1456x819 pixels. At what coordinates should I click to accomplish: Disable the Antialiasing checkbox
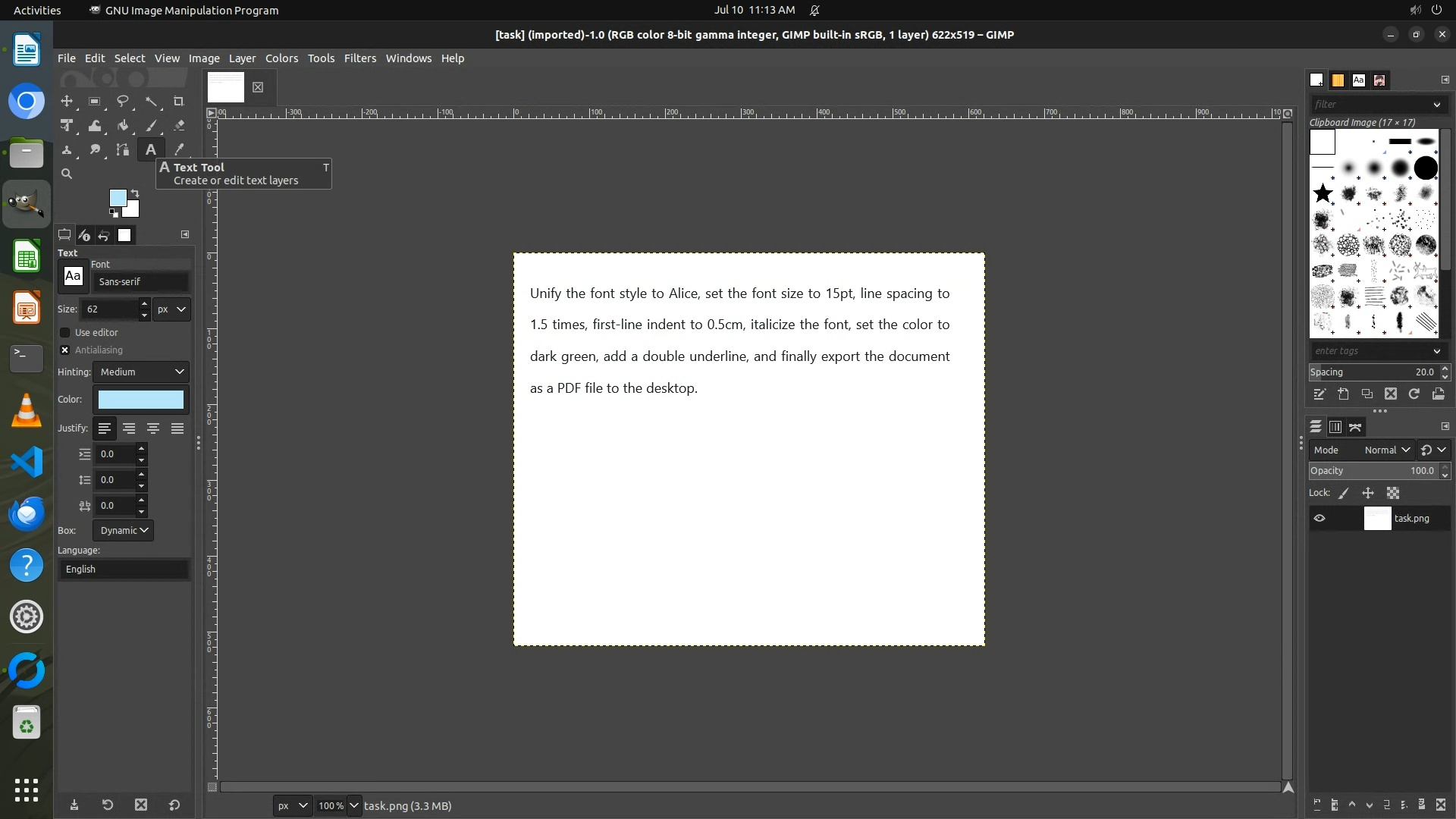(x=65, y=350)
